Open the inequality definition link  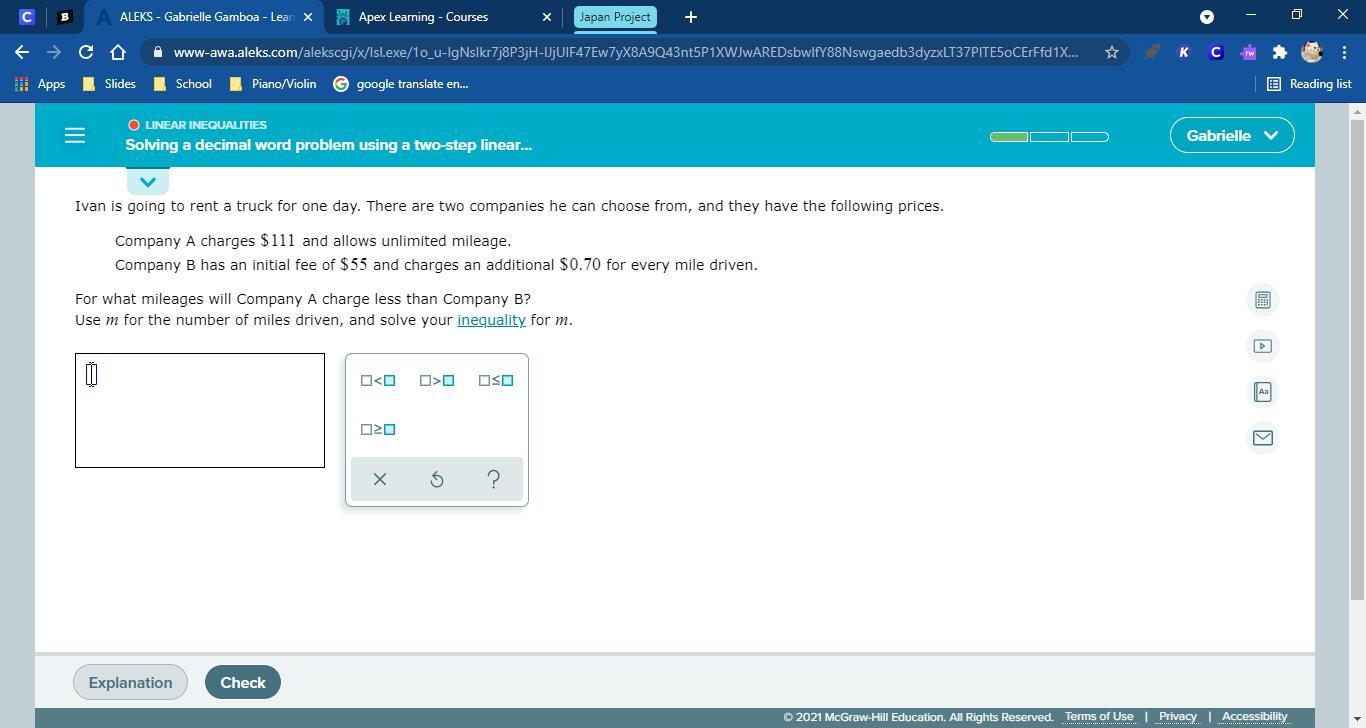pos(491,320)
